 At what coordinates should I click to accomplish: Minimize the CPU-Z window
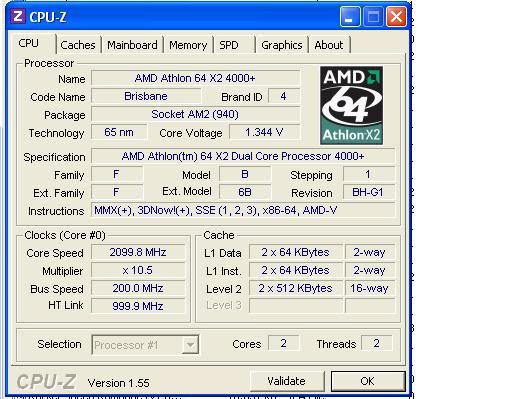(x=350, y=16)
